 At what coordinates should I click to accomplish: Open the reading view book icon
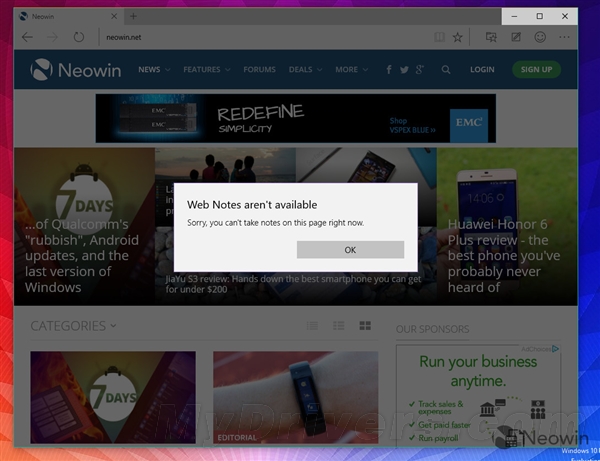click(x=439, y=37)
